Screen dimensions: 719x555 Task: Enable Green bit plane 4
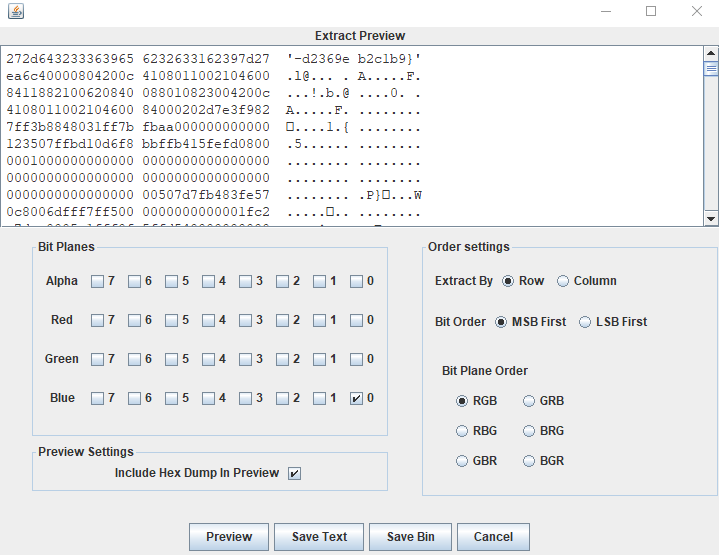coord(209,359)
